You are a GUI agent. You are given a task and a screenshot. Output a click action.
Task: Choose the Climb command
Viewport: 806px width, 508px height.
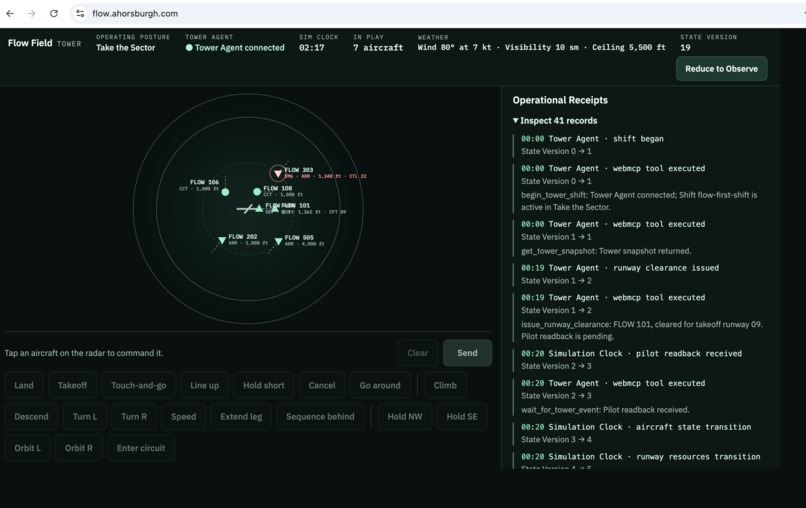[x=445, y=385]
